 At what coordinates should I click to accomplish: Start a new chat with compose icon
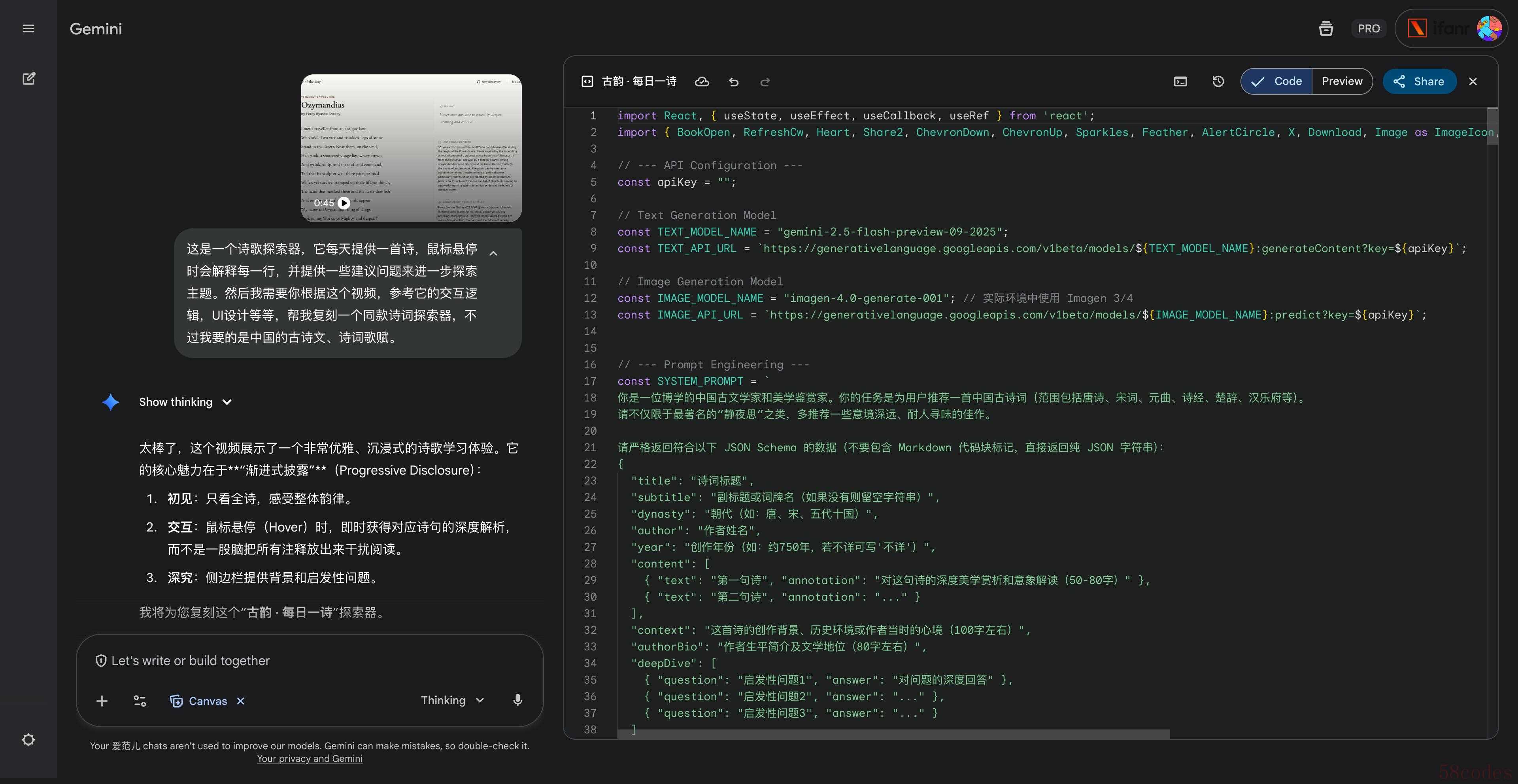(28, 78)
